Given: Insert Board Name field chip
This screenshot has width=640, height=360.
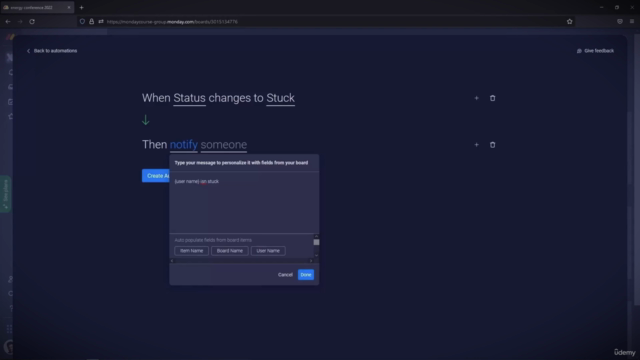Looking at the screenshot, I should (x=230, y=251).
